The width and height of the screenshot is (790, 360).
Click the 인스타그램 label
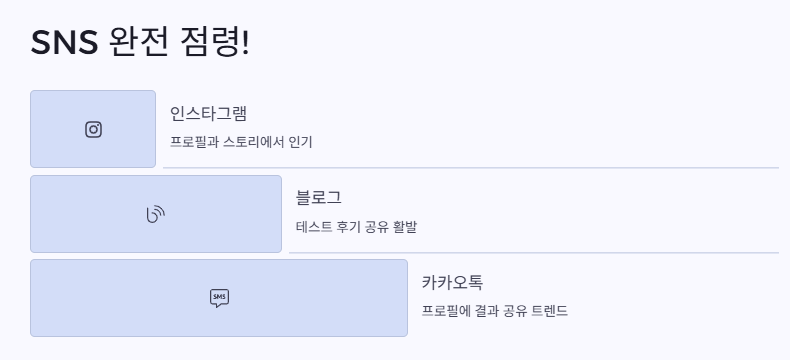[x=209, y=114]
